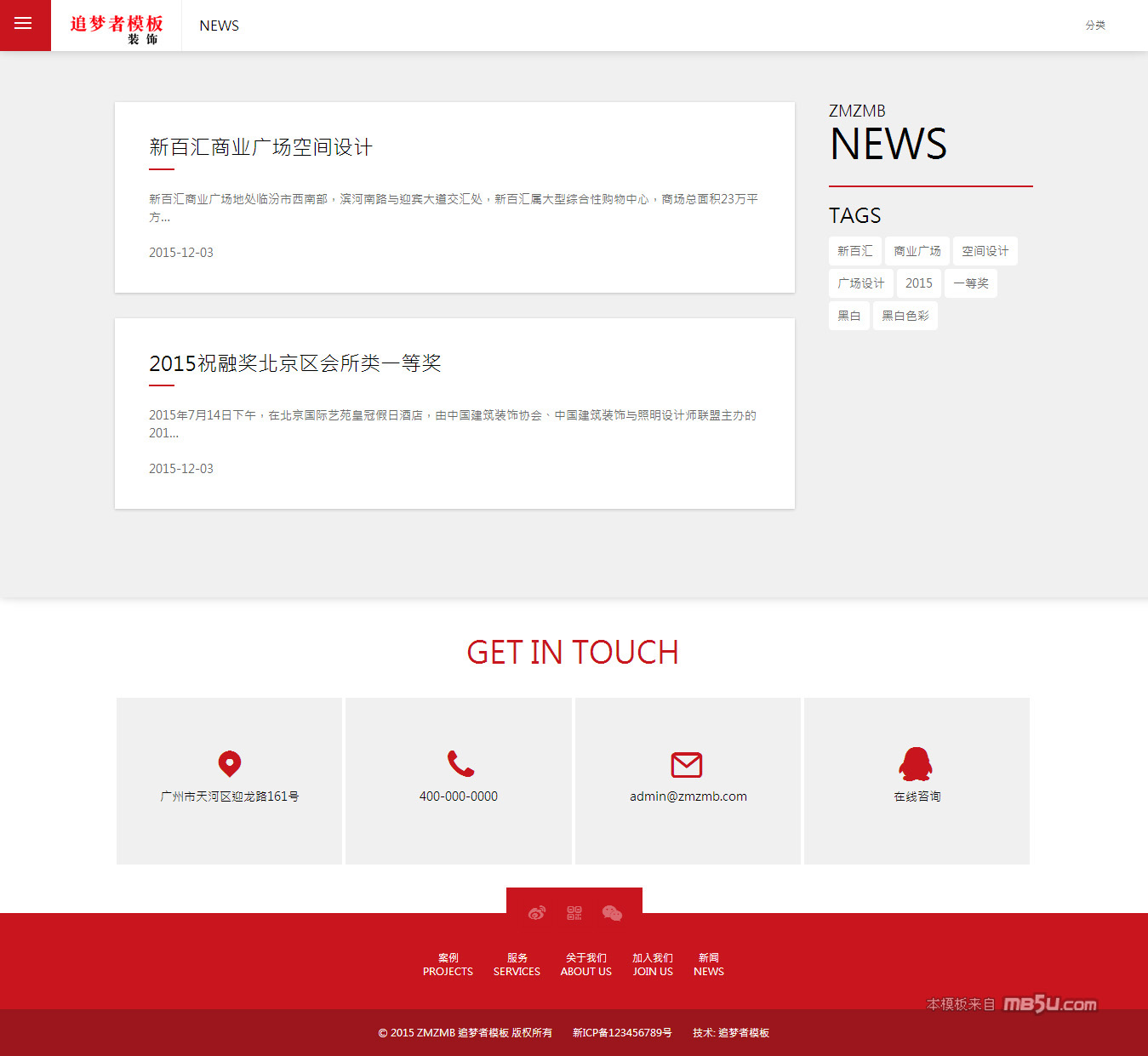Click the red phone icon

tap(460, 763)
